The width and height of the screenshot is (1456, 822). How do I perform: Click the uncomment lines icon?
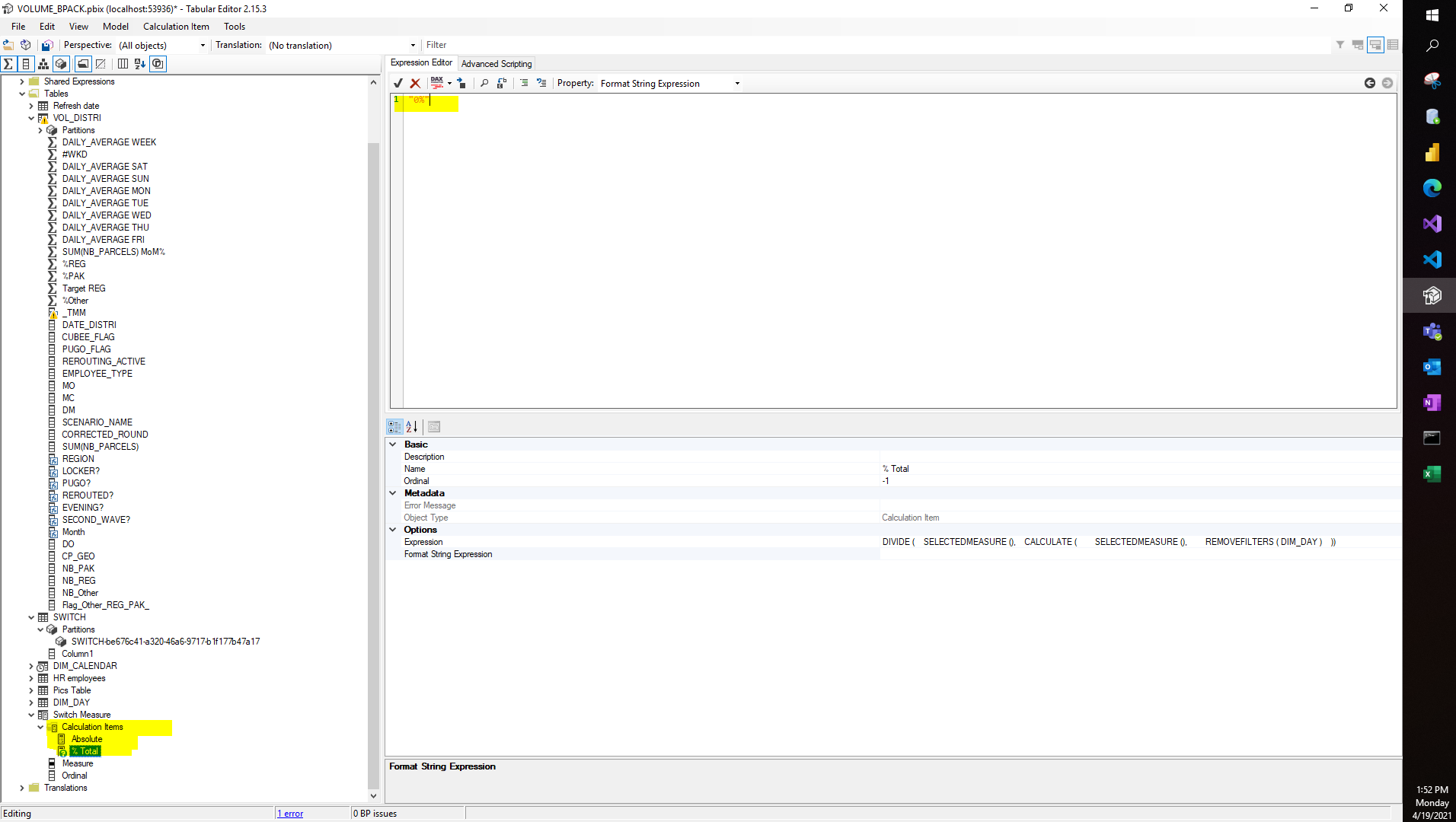(x=541, y=83)
